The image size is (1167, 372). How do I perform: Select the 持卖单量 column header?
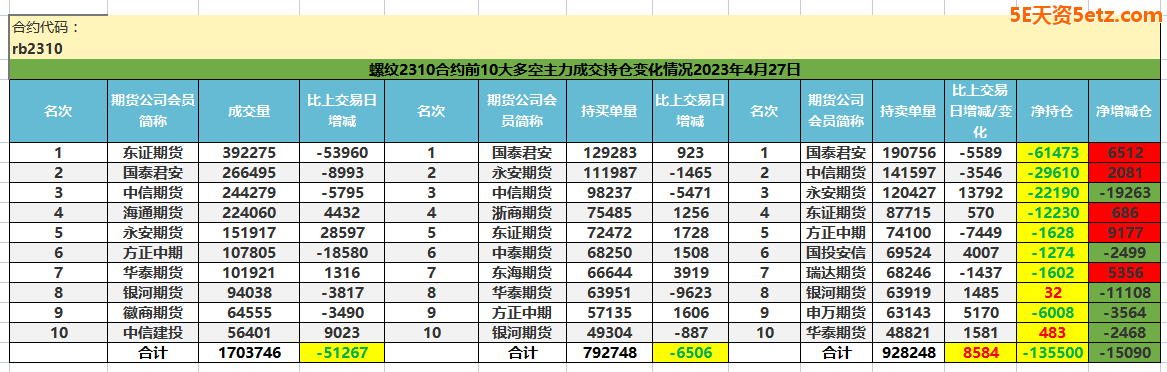pyautogui.click(x=908, y=112)
